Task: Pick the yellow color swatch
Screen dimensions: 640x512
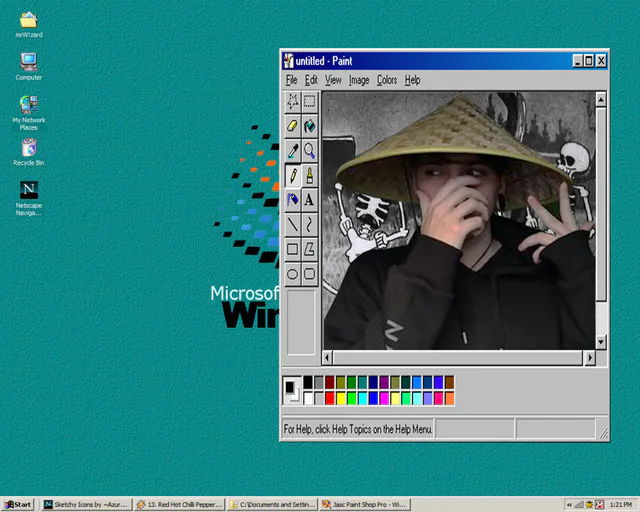Action: tap(341, 398)
